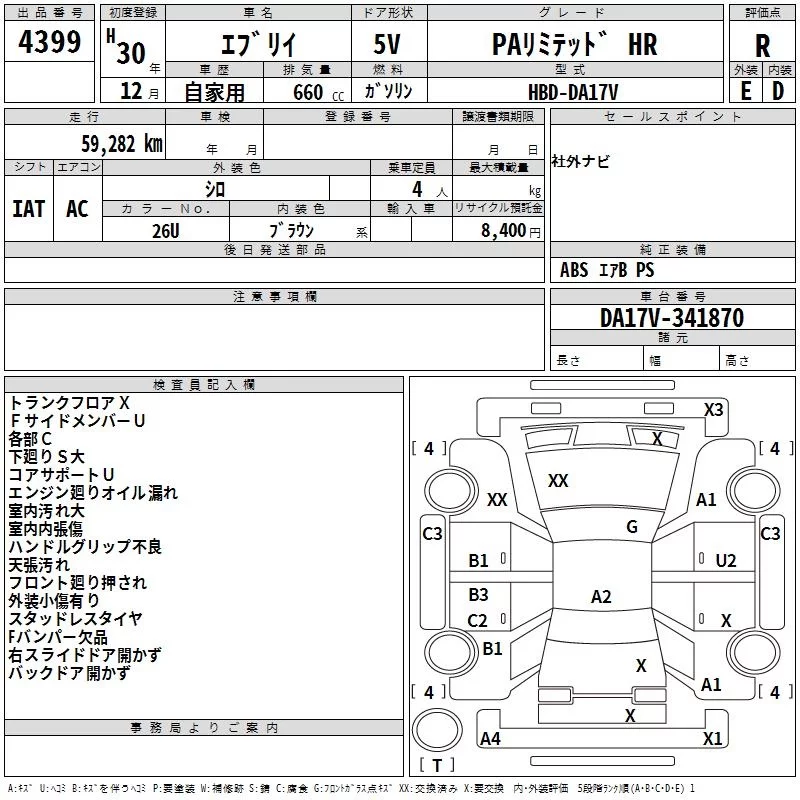The width and height of the screenshot is (800, 800).
Task: Click the X3 mark on front bumper
Action: (713, 410)
